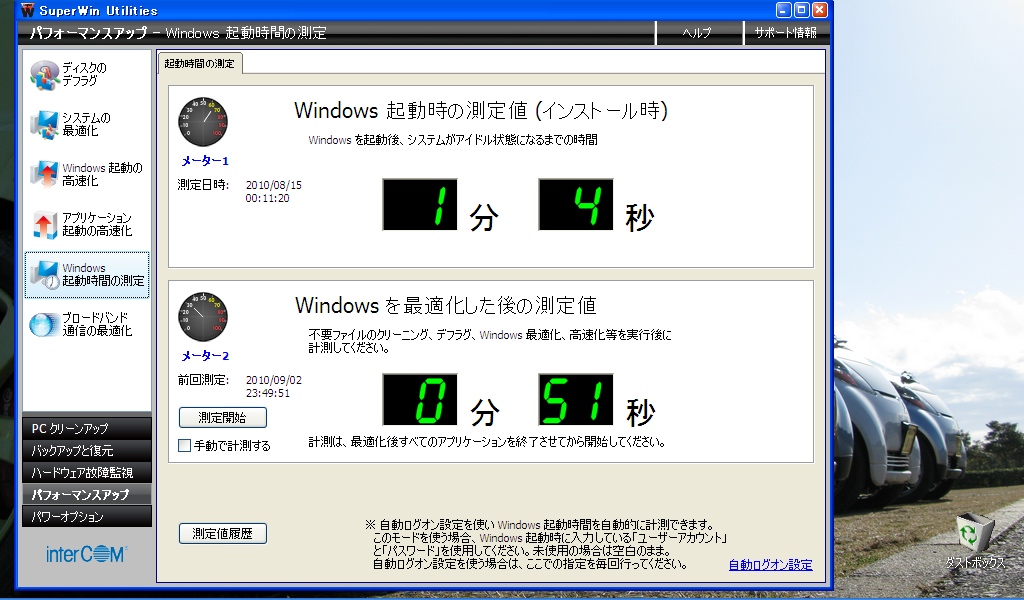Open the ブロードバンド通信の最適化 globe icon
This screenshot has height=600, width=1024.
tap(44, 324)
